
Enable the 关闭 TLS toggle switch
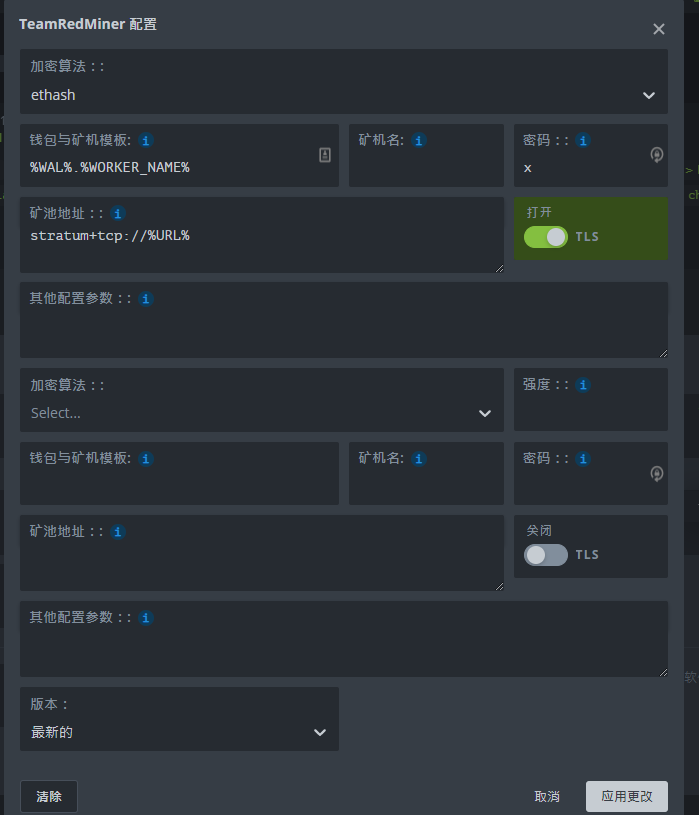546,555
